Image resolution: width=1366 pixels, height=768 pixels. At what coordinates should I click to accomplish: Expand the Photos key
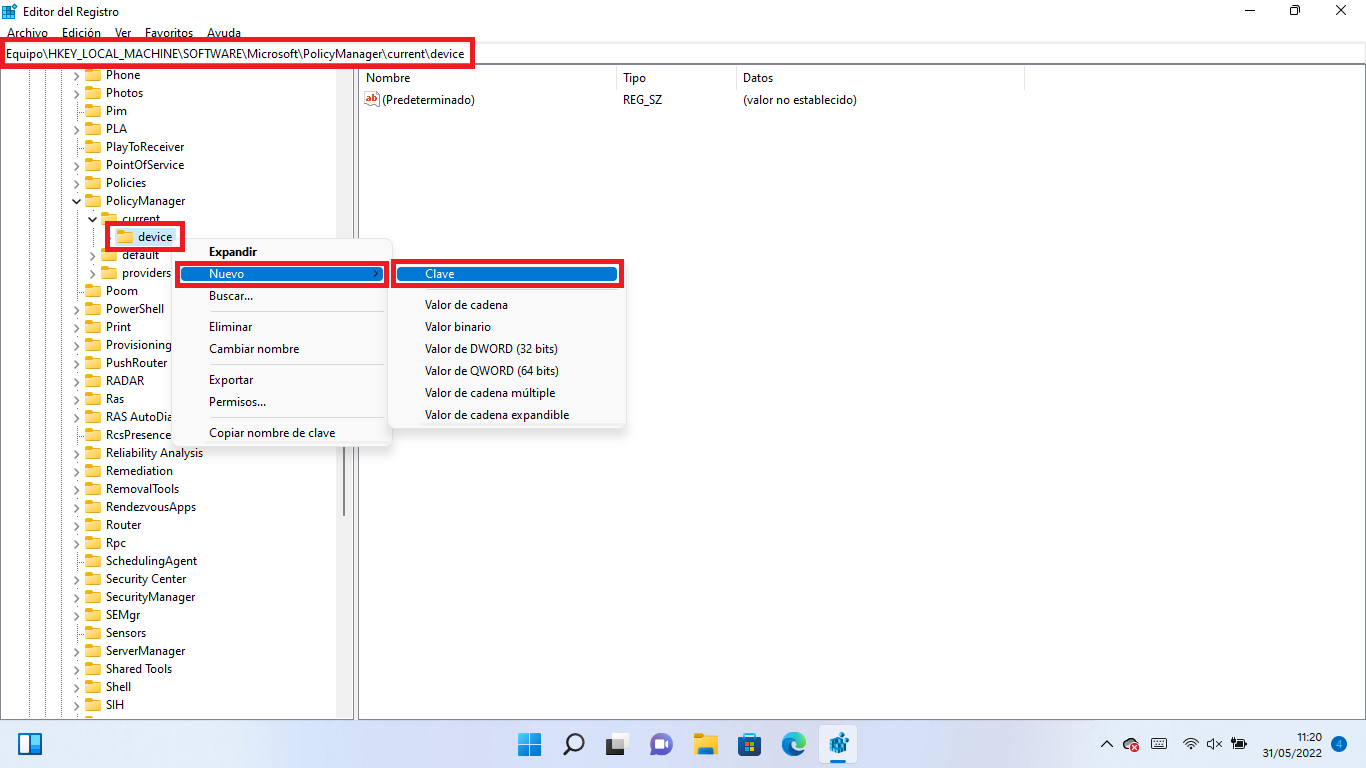(x=76, y=93)
